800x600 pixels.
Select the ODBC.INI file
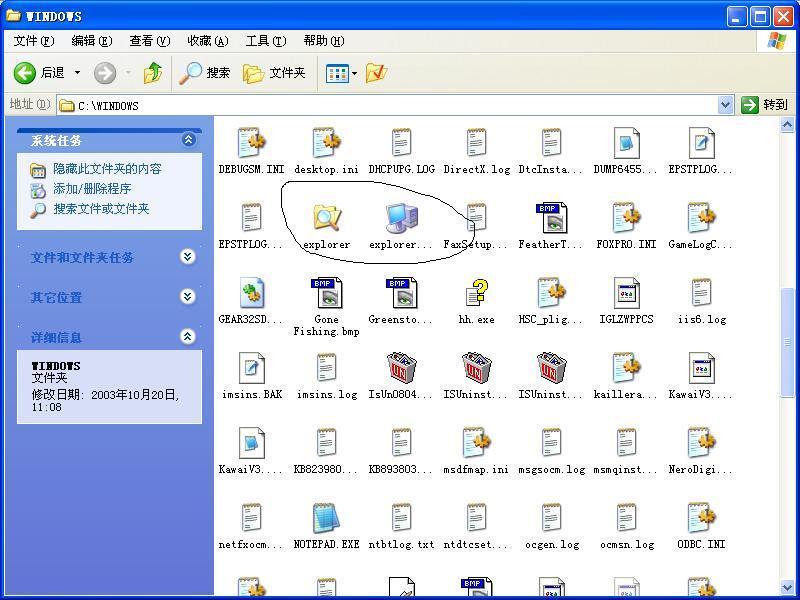pos(702,526)
